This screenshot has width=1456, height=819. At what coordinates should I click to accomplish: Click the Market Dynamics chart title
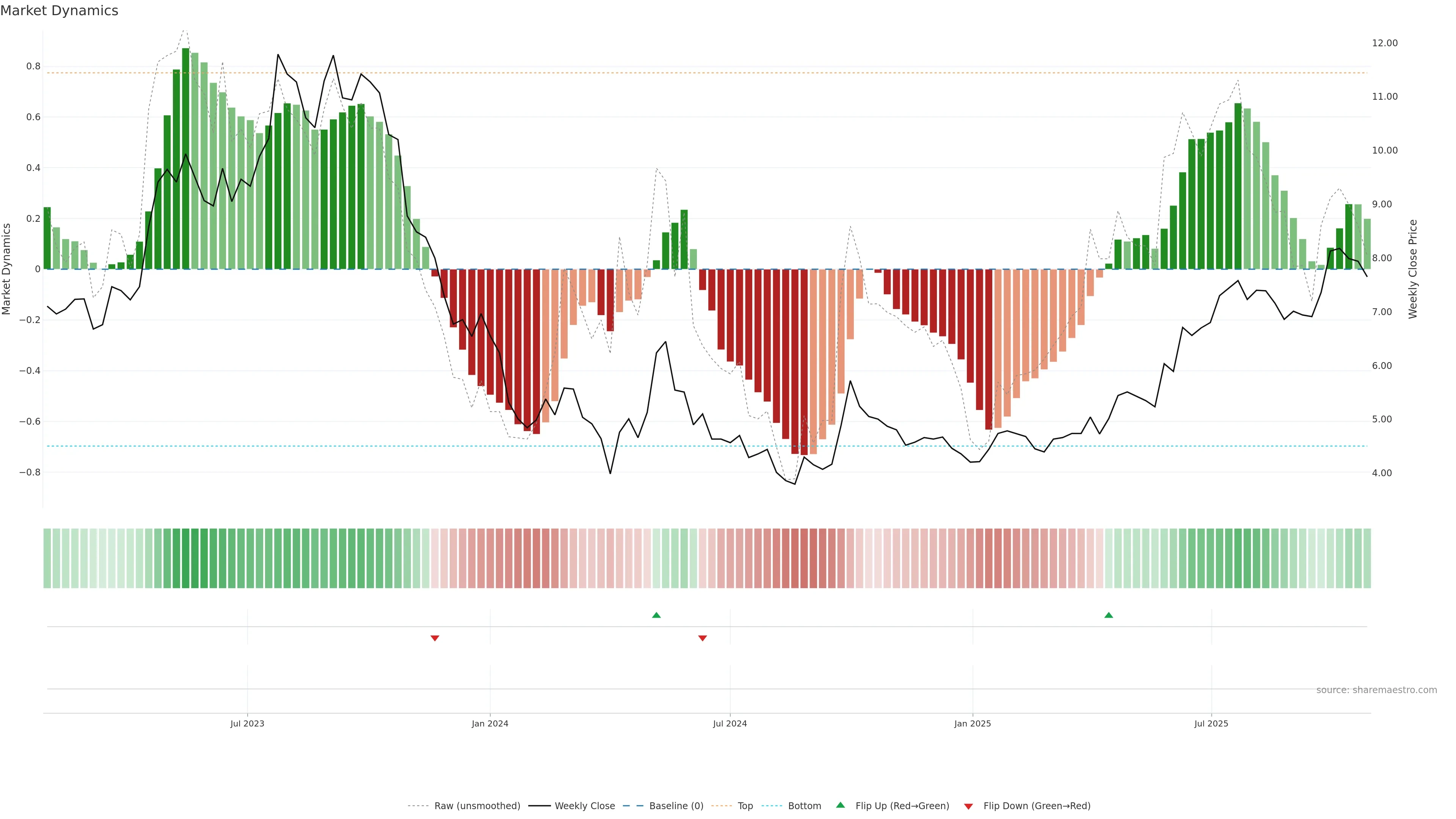click(x=60, y=11)
